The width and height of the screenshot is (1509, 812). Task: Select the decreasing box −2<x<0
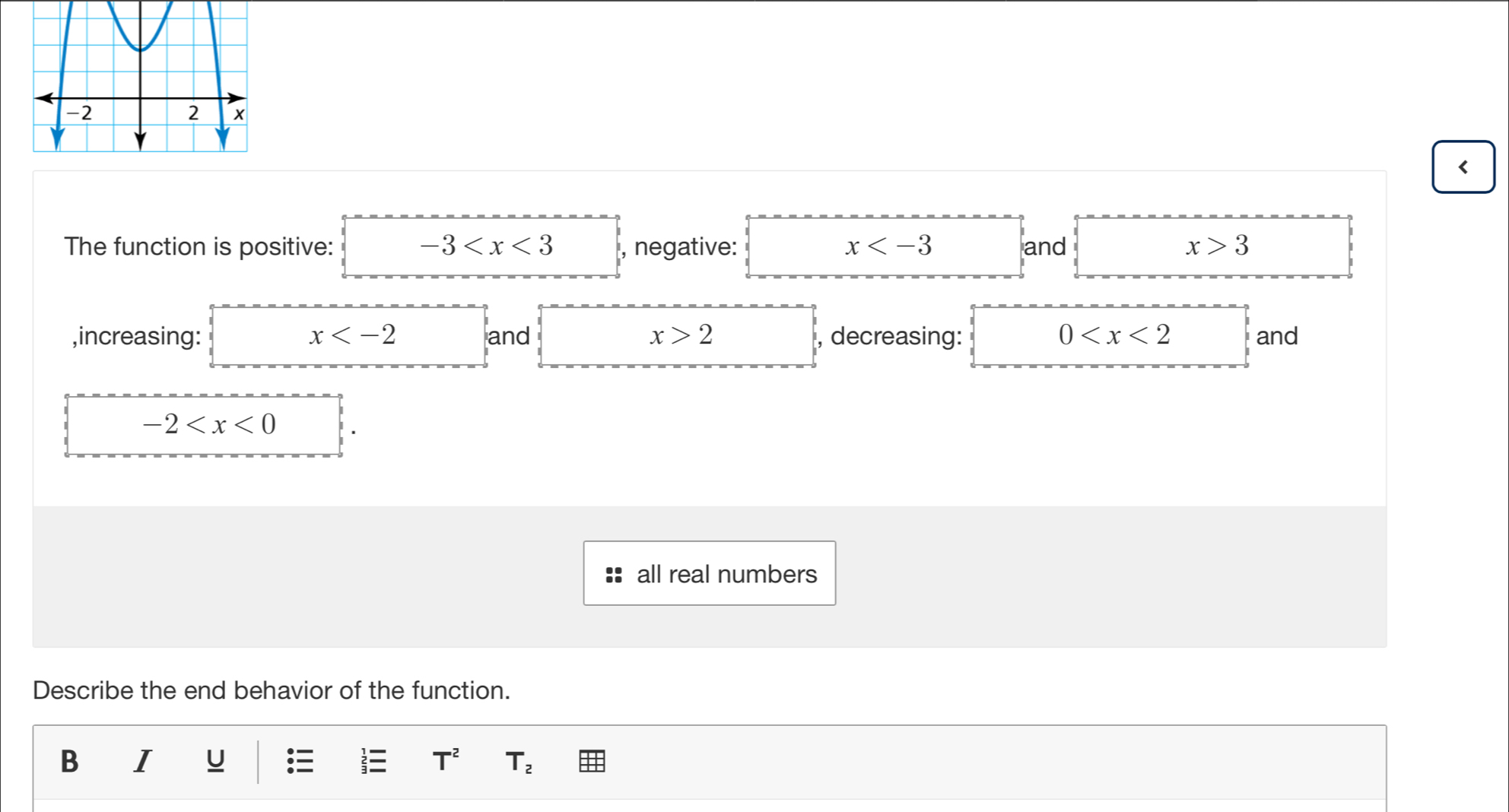coord(204,425)
